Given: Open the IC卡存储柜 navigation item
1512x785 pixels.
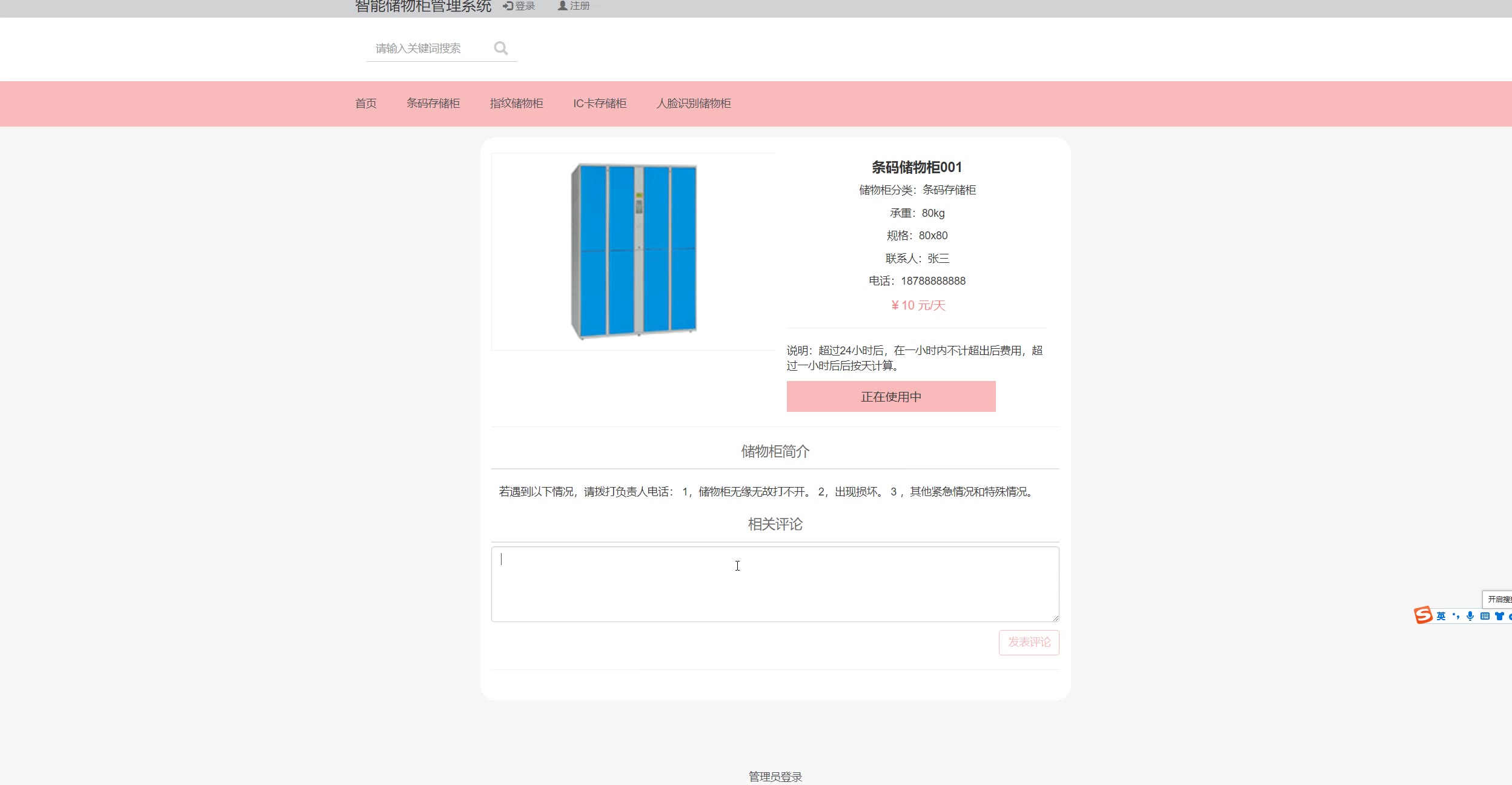Looking at the screenshot, I should (600, 104).
